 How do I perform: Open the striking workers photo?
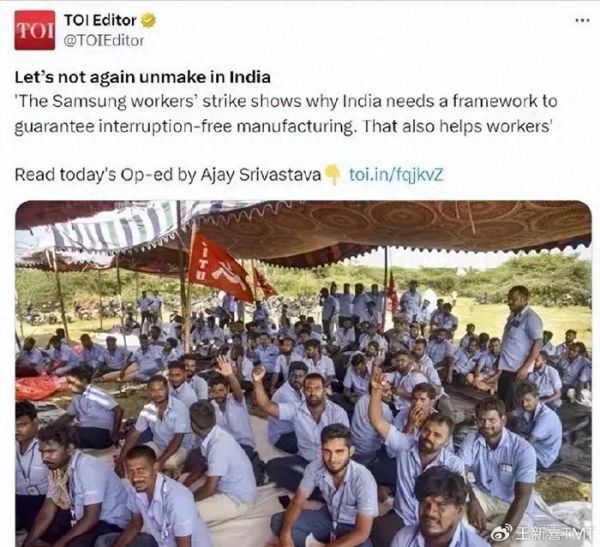click(x=303, y=374)
